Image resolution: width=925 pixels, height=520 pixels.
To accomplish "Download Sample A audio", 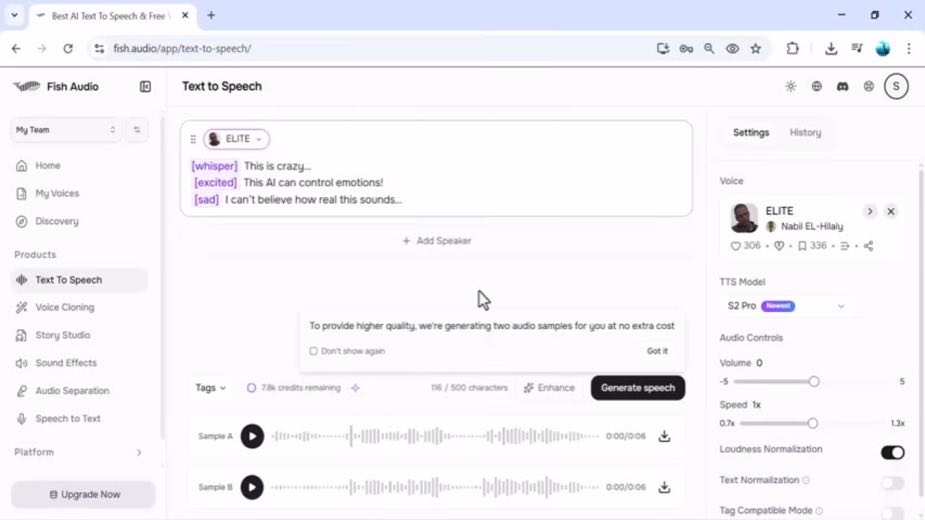I will 664,436.
